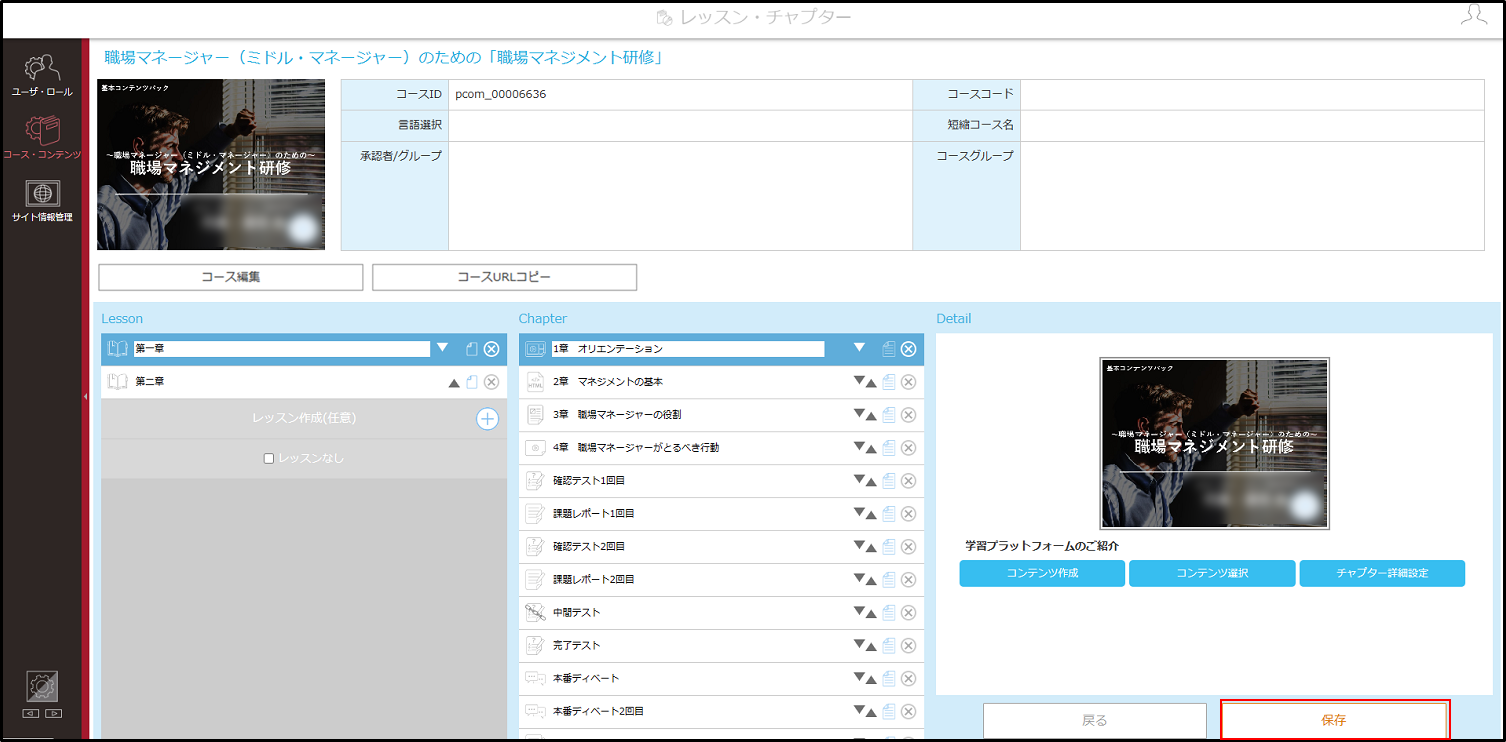Check the レッスンなし checkbox
1506x742 pixels.
click(x=268, y=458)
